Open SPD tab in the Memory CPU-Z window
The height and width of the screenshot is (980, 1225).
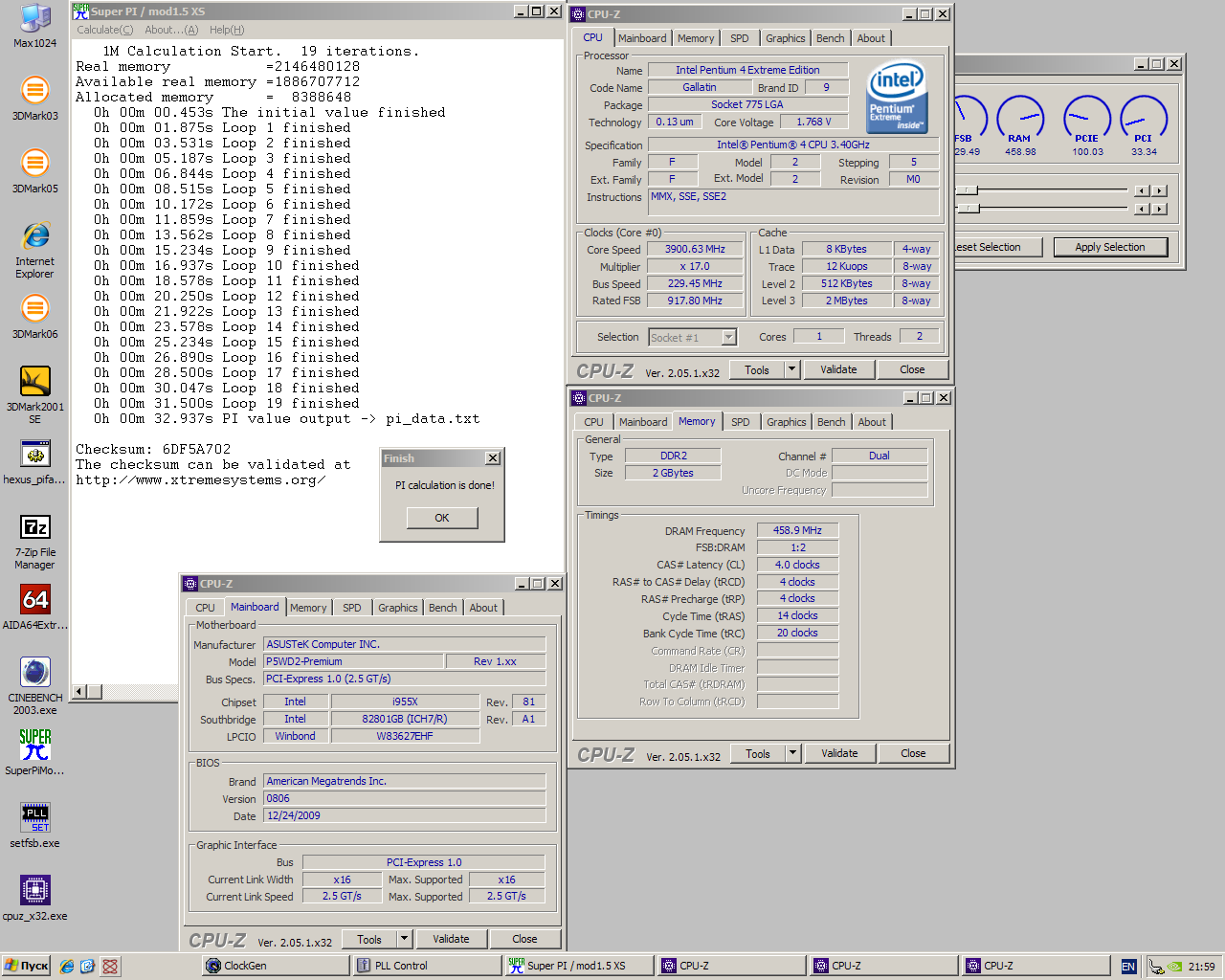(741, 422)
